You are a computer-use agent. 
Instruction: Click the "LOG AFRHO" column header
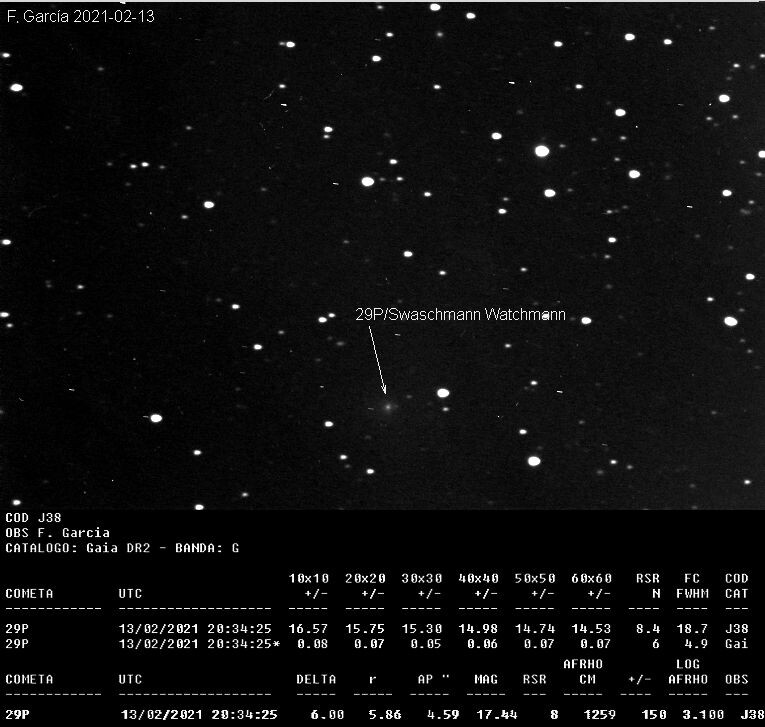coord(688,672)
